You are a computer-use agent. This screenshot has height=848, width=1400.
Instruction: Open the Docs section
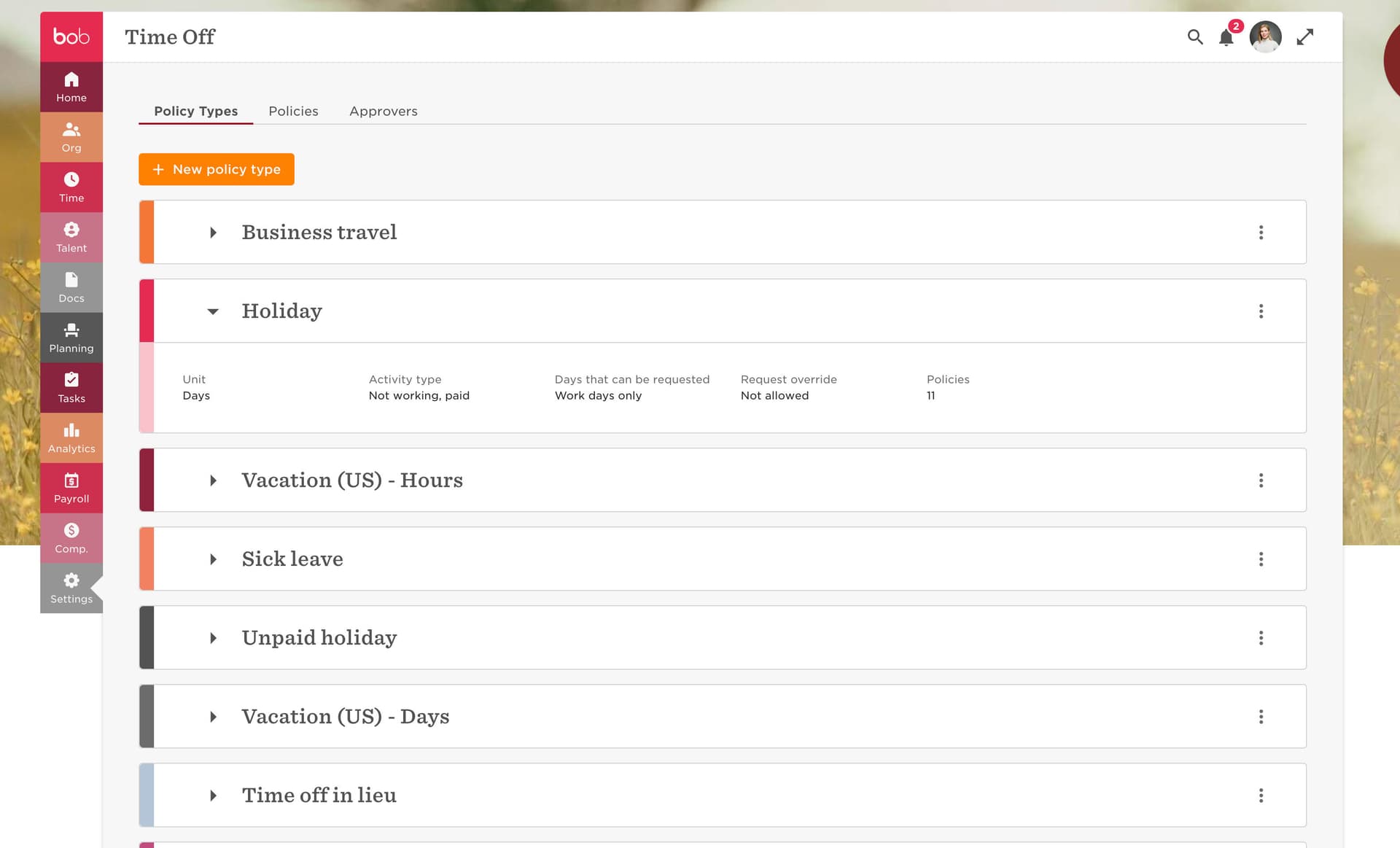coord(71,288)
